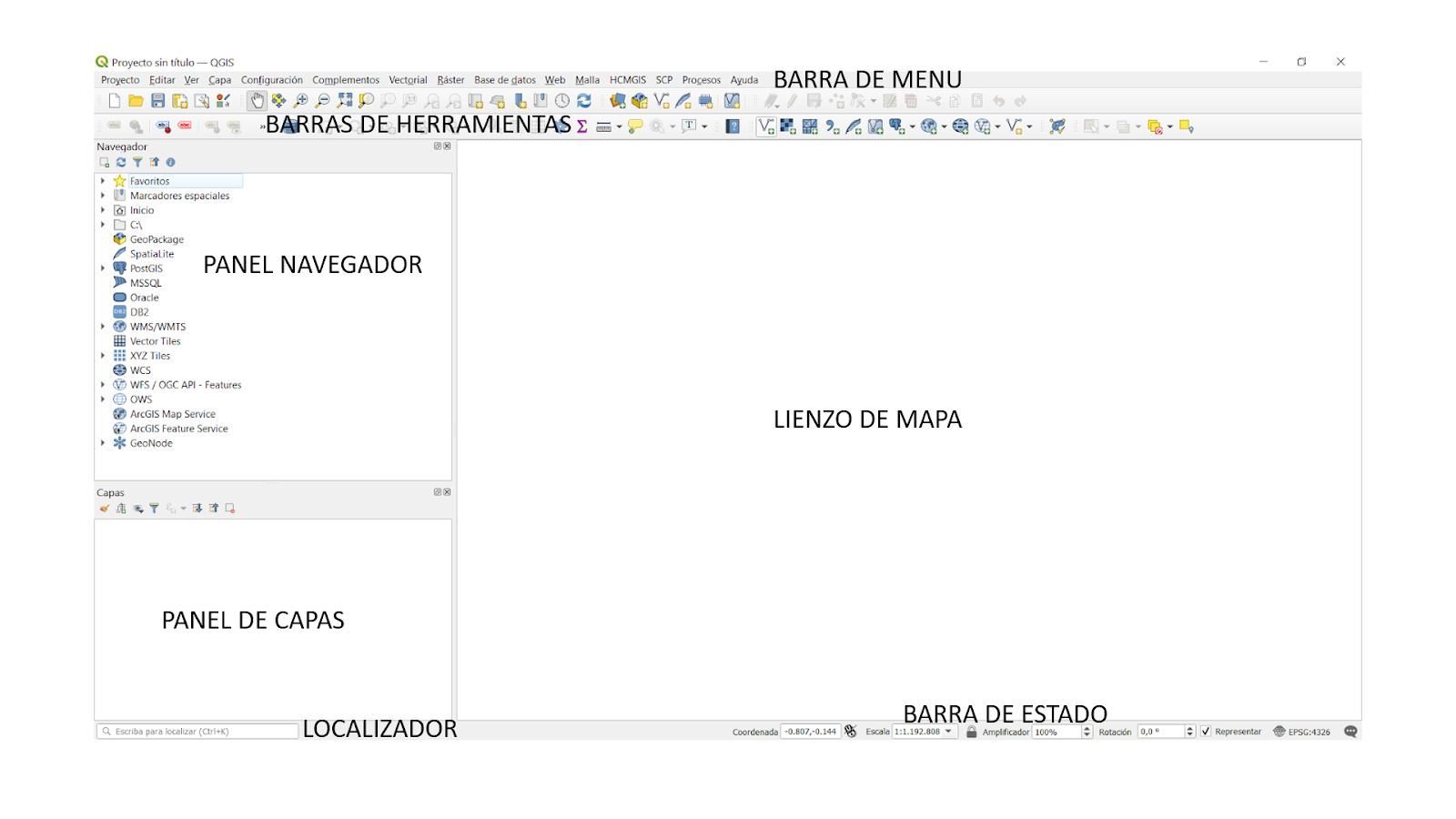Open the Sigma statistical summary tool
The height and width of the screenshot is (819, 1456).
point(581,126)
